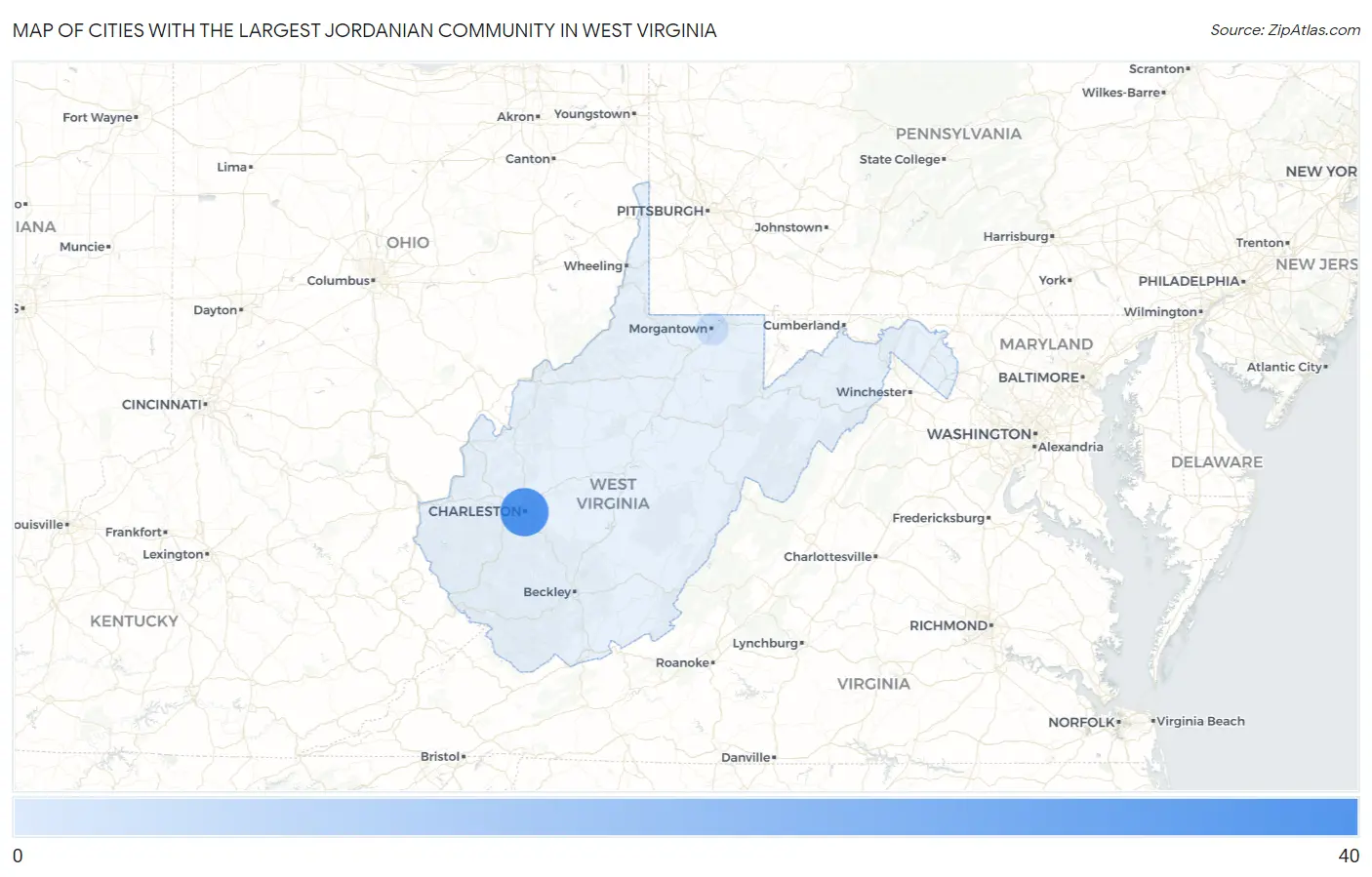Click the 'Cumberland' city label
The width and height of the screenshot is (1372, 877).
[x=801, y=325]
